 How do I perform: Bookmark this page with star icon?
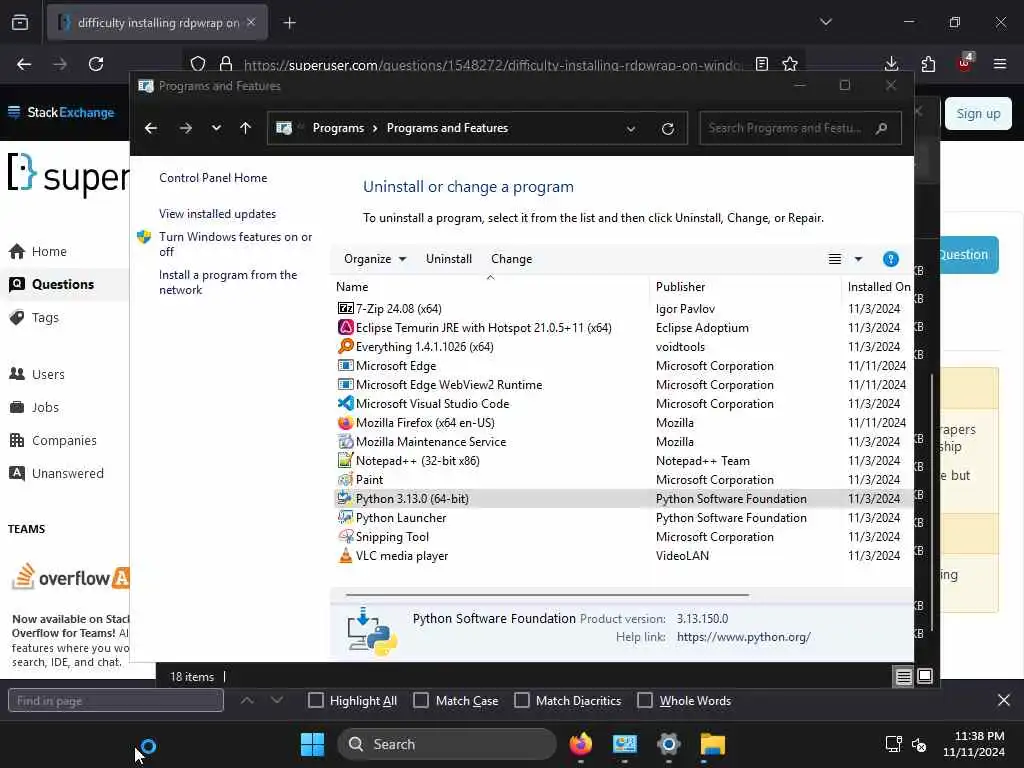tap(790, 64)
